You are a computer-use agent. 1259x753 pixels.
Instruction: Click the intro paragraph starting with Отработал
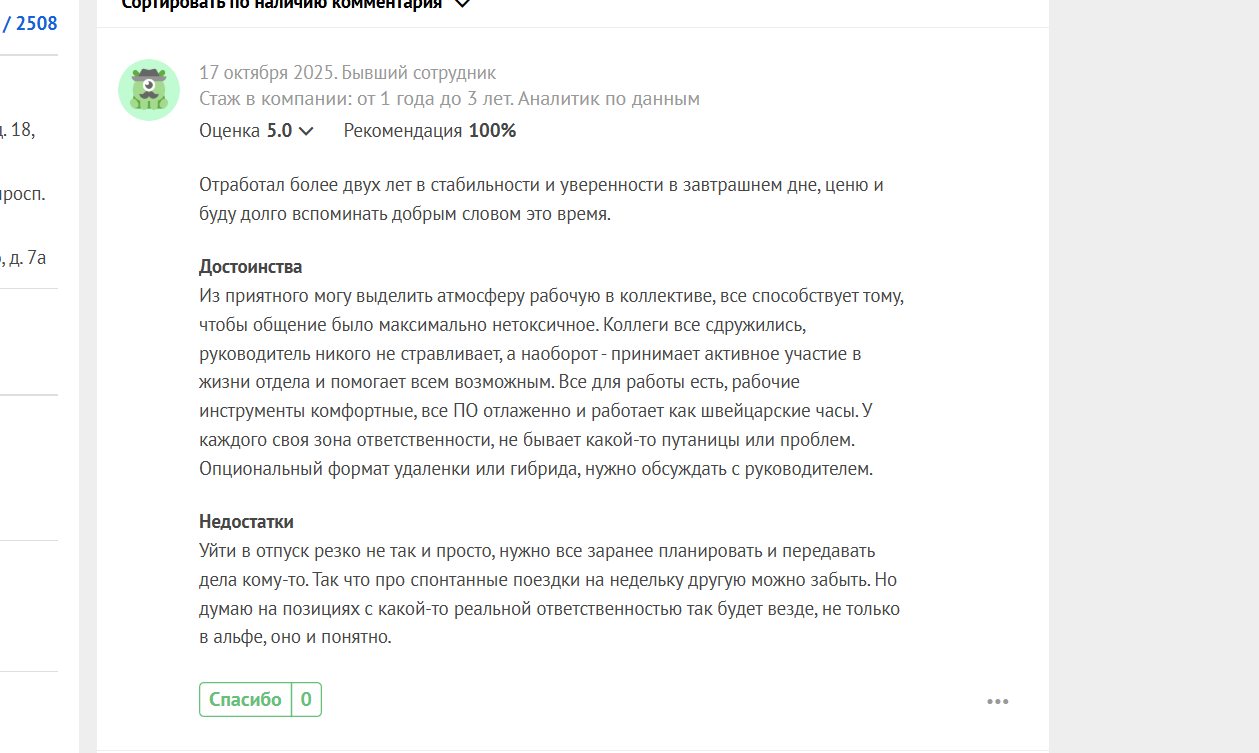pos(540,199)
